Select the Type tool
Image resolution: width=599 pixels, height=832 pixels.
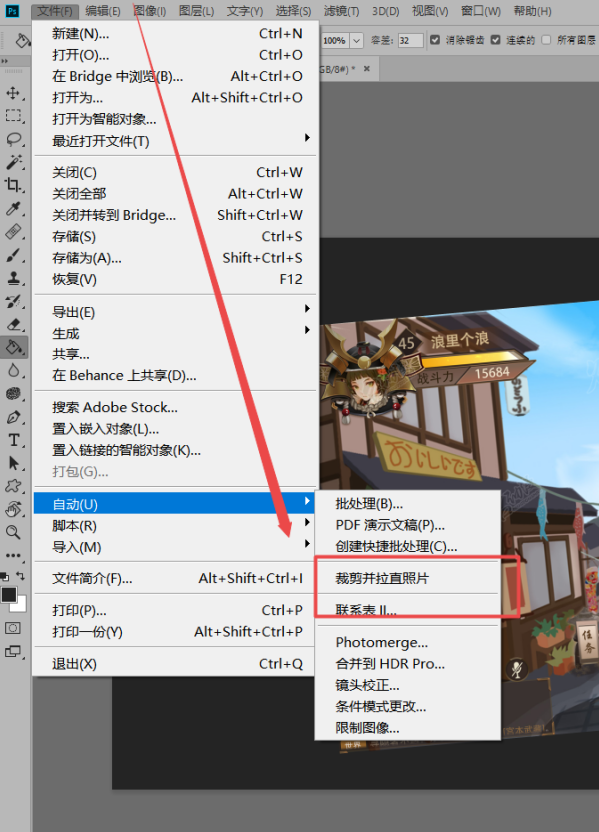pyautogui.click(x=13, y=440)
